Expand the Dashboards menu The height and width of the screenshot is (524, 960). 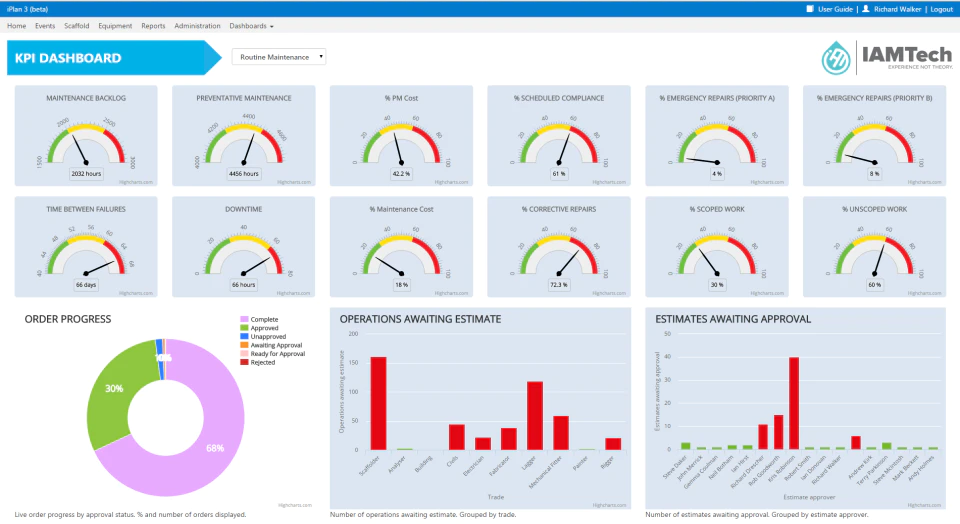point(251,26)
